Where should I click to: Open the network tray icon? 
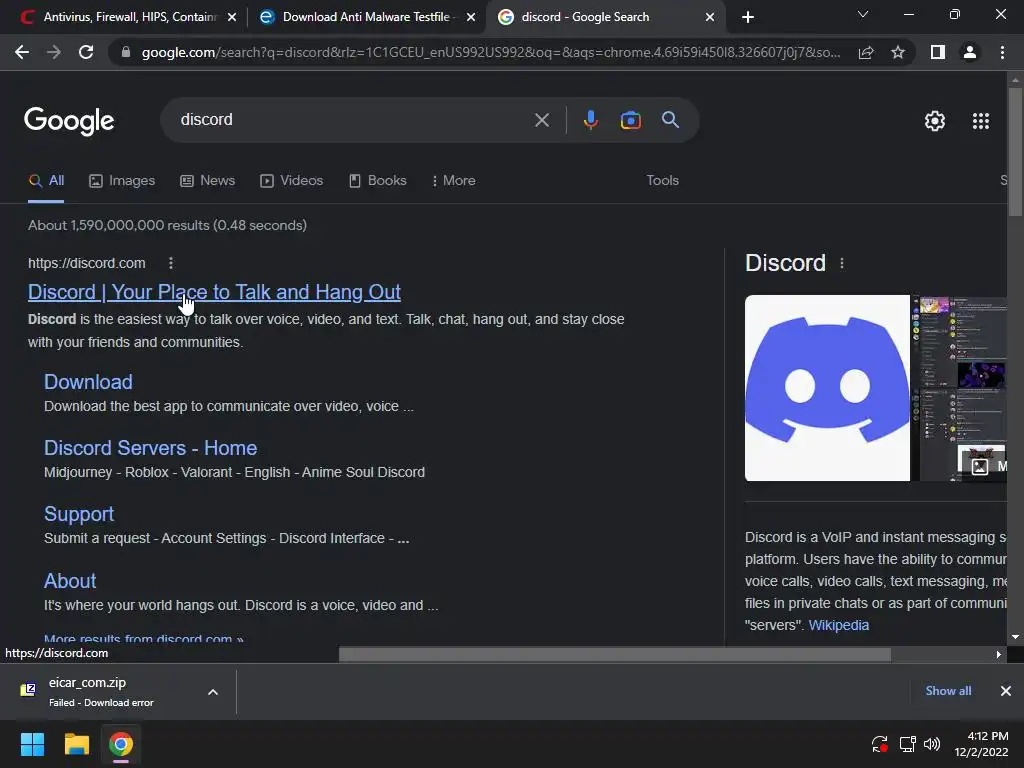coord(907,744)
